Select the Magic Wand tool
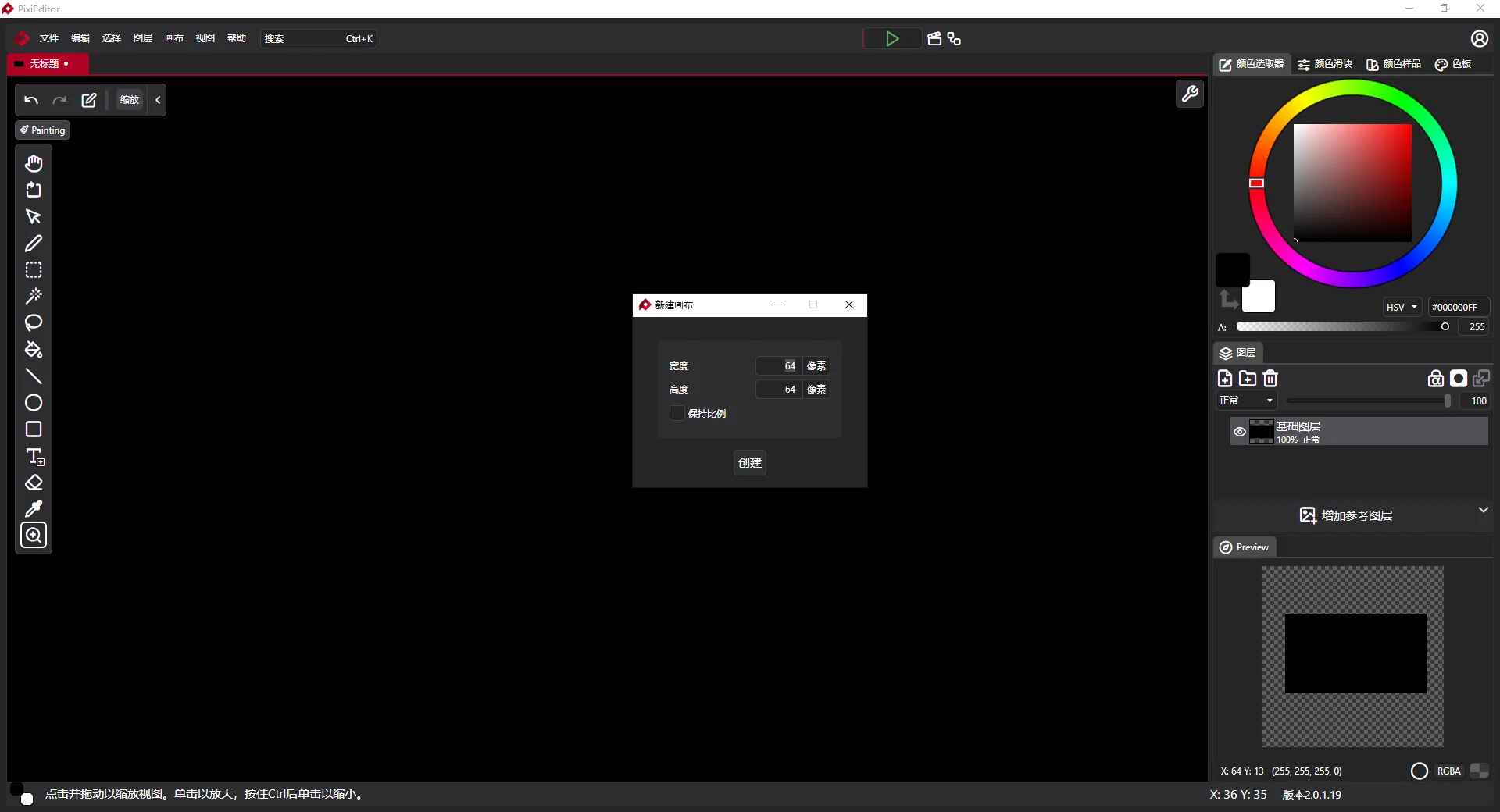Image resolution: width=1500 pixels, height=812 pixels. pyautogui.click(x=34, y=297)
